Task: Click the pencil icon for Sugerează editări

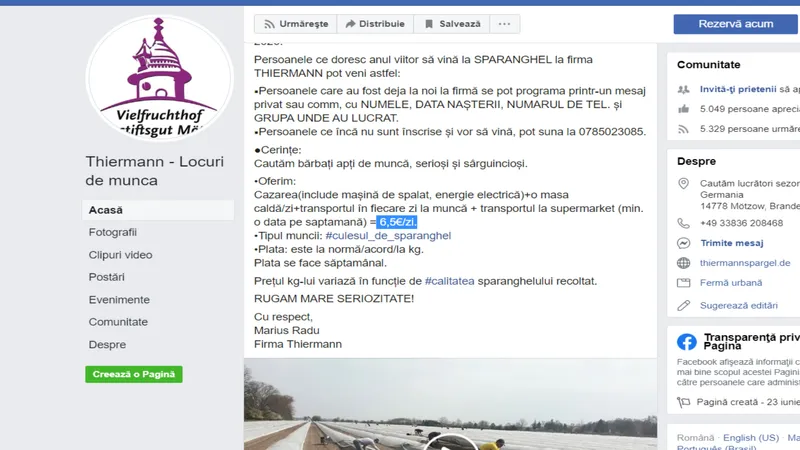Action: [684, 306]
